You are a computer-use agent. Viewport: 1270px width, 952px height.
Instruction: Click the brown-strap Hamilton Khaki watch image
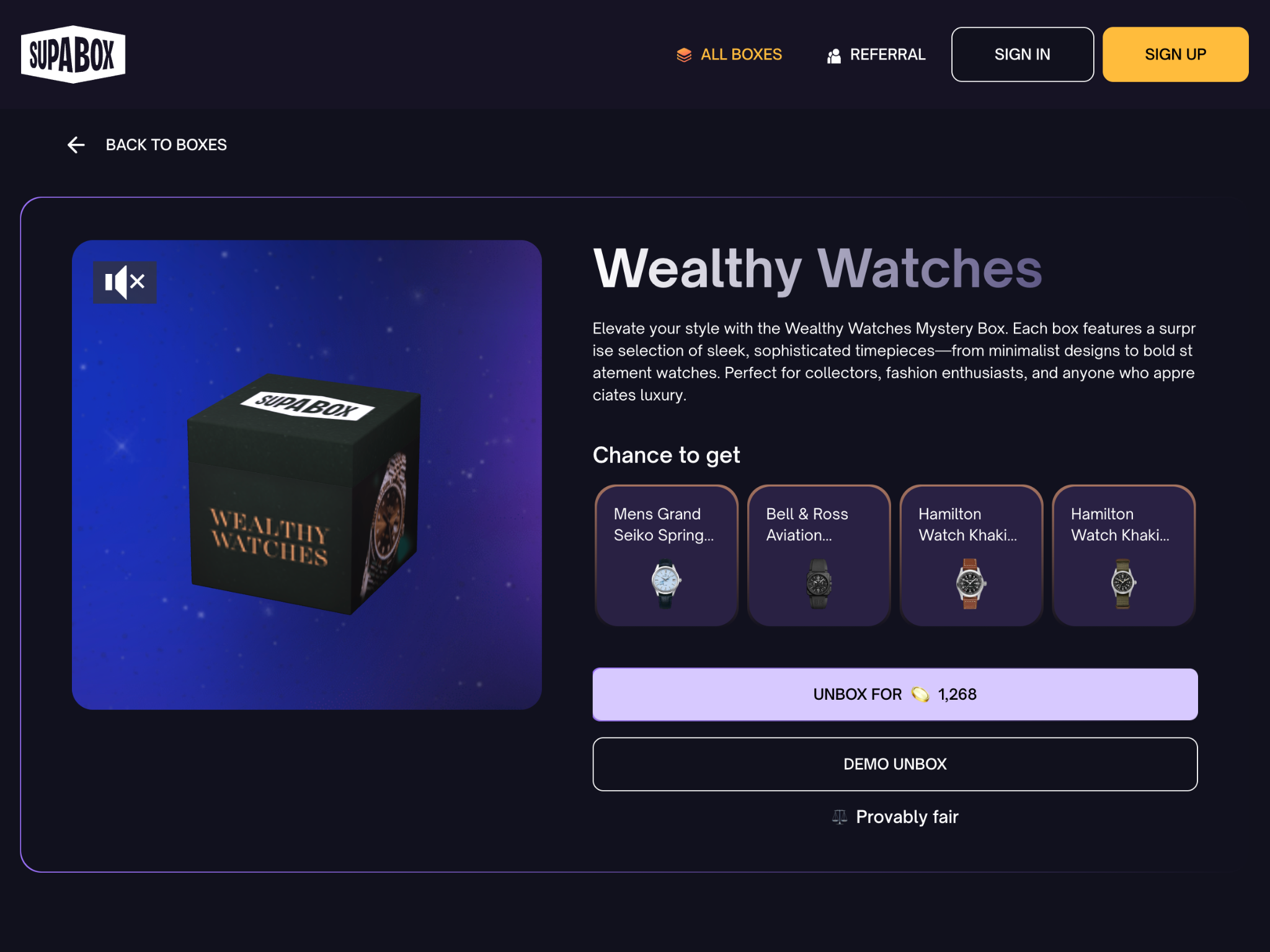(971, 584)
